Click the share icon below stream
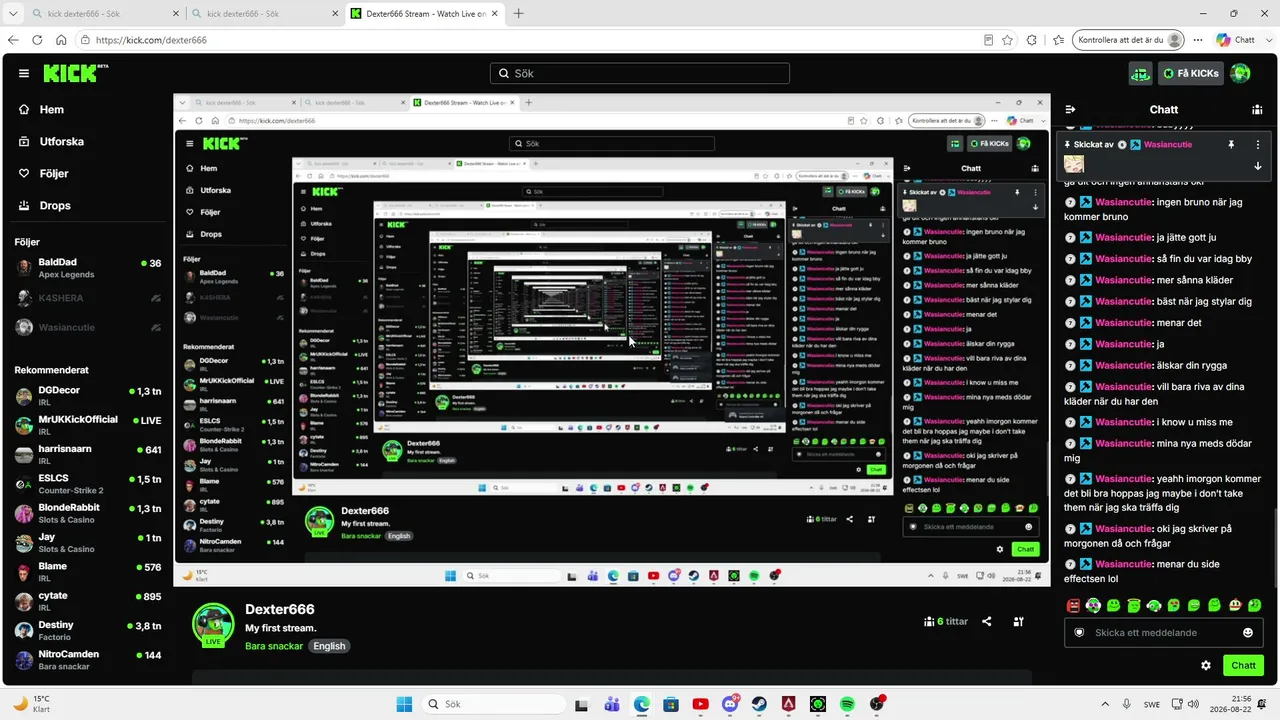Viewport: 1280px width, 720px height. [987, 621]
